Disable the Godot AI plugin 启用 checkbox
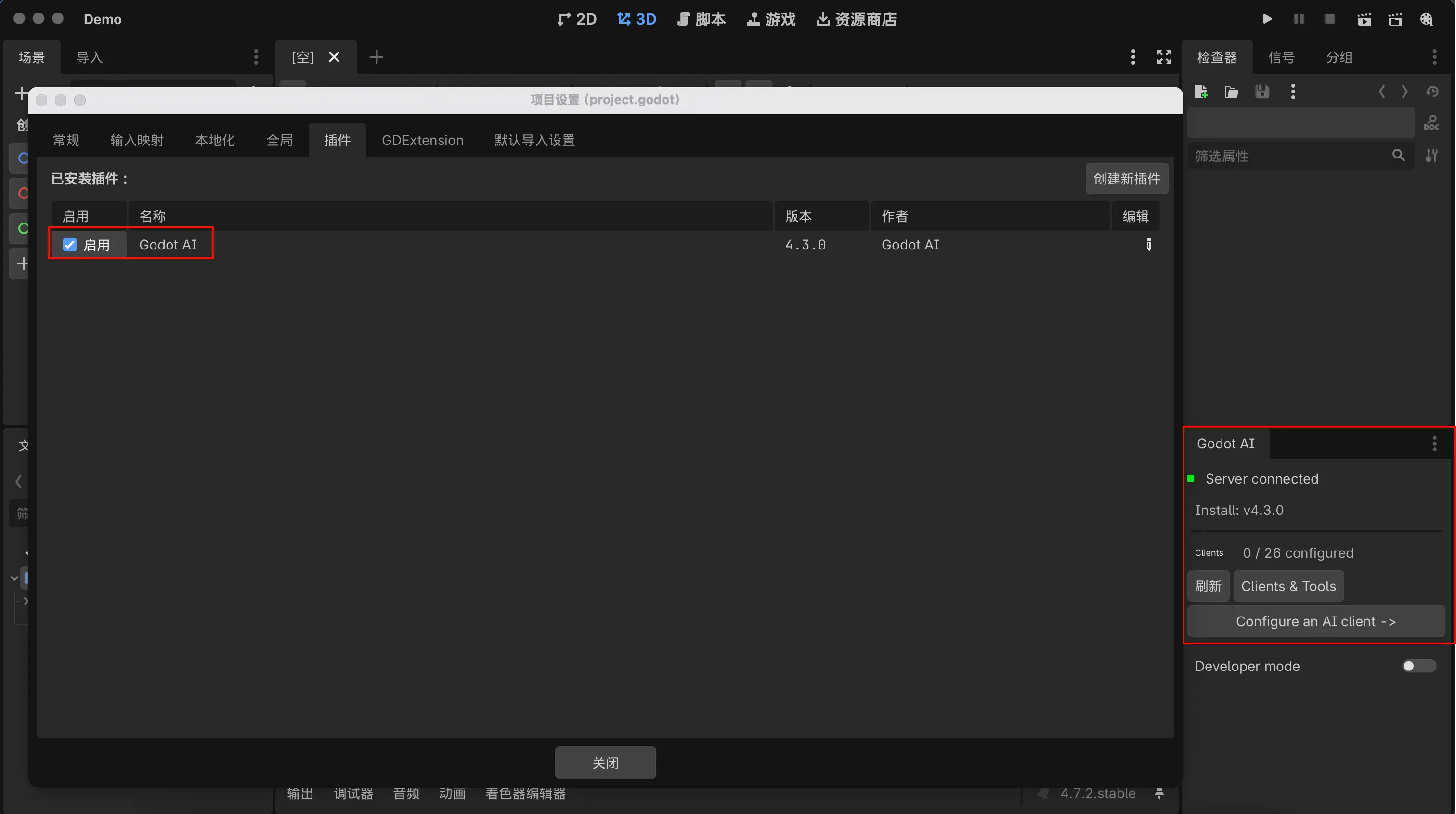 click(69, 245)
